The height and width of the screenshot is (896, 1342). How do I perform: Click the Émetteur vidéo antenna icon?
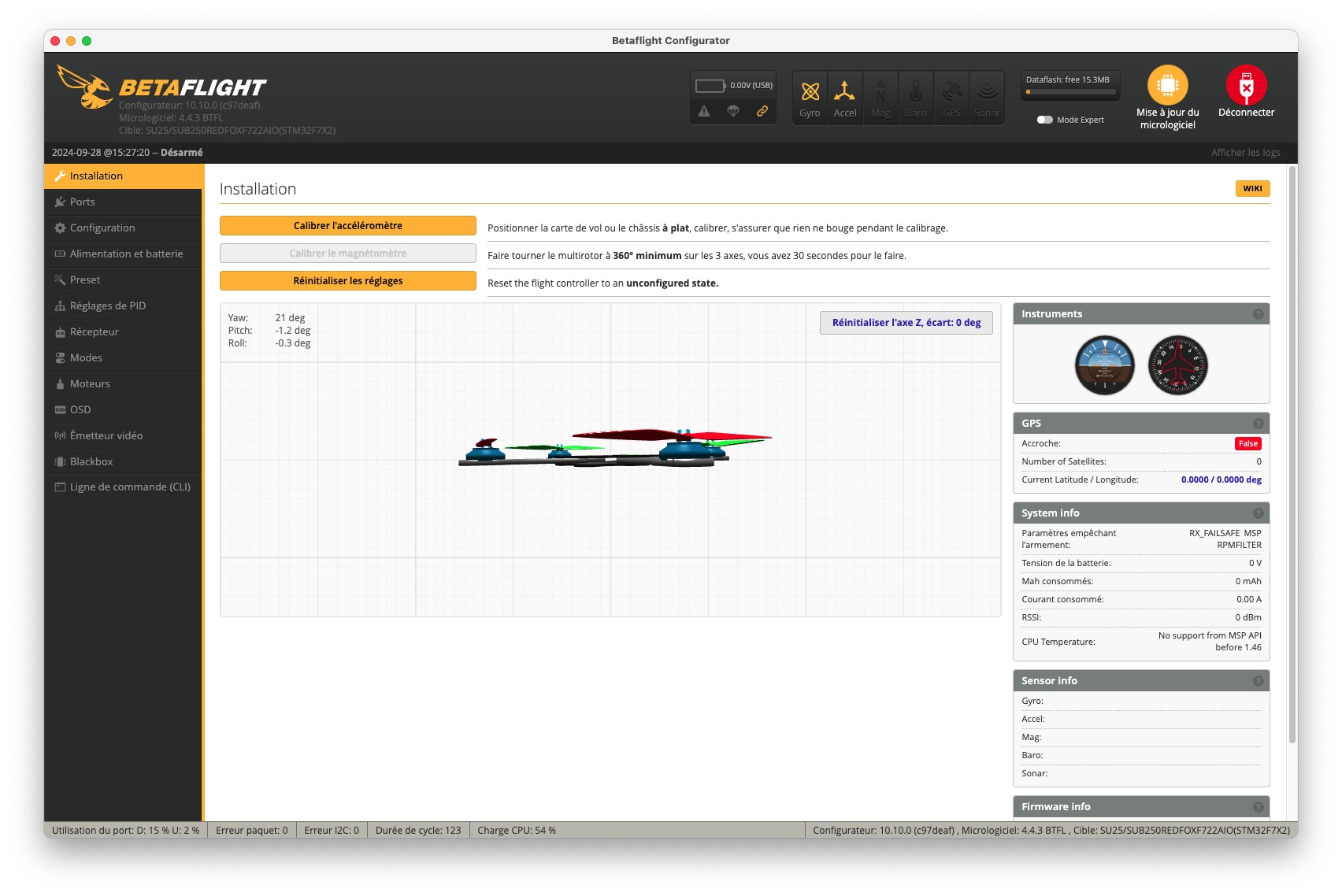60,436
